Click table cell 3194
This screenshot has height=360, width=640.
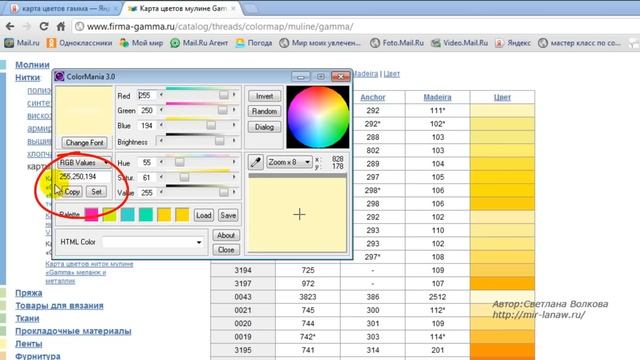point(243,270)
